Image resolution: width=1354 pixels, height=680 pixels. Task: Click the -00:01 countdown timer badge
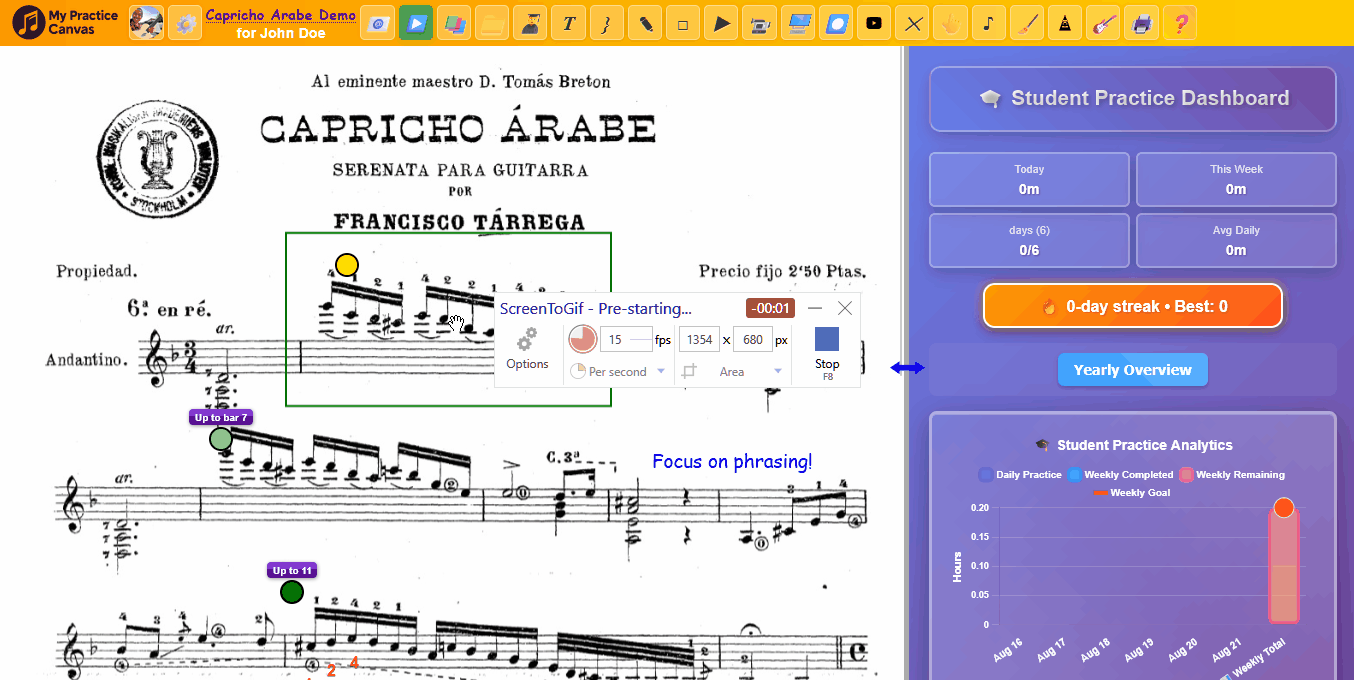coord(770,308)
